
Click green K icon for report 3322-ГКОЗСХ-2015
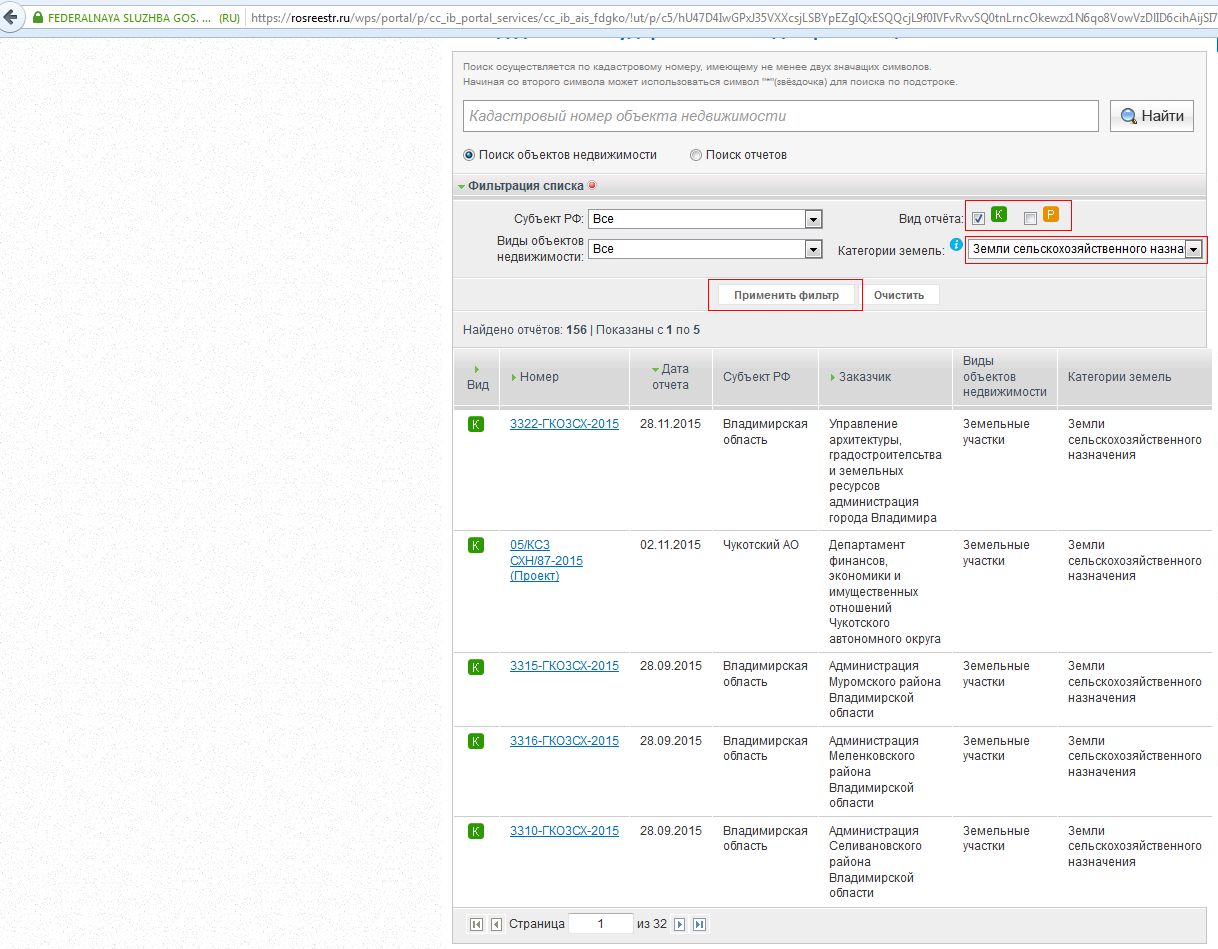point(476,424)
